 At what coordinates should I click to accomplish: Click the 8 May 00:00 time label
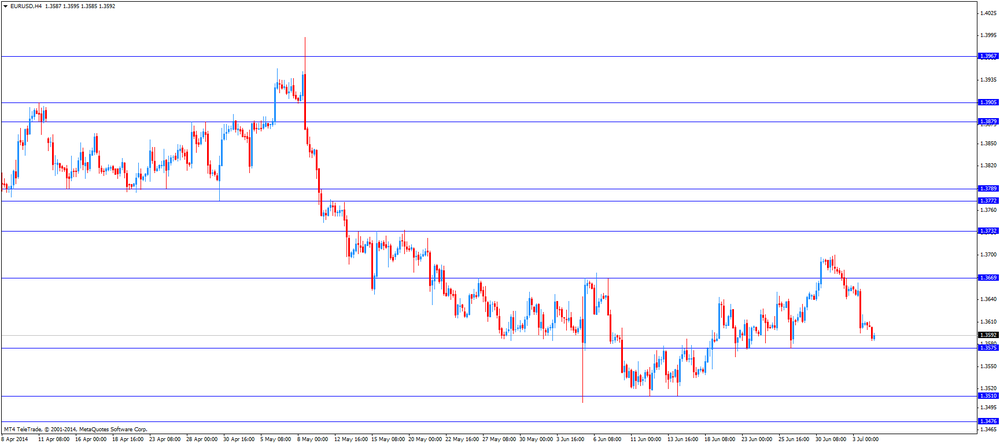click(313, 440)
